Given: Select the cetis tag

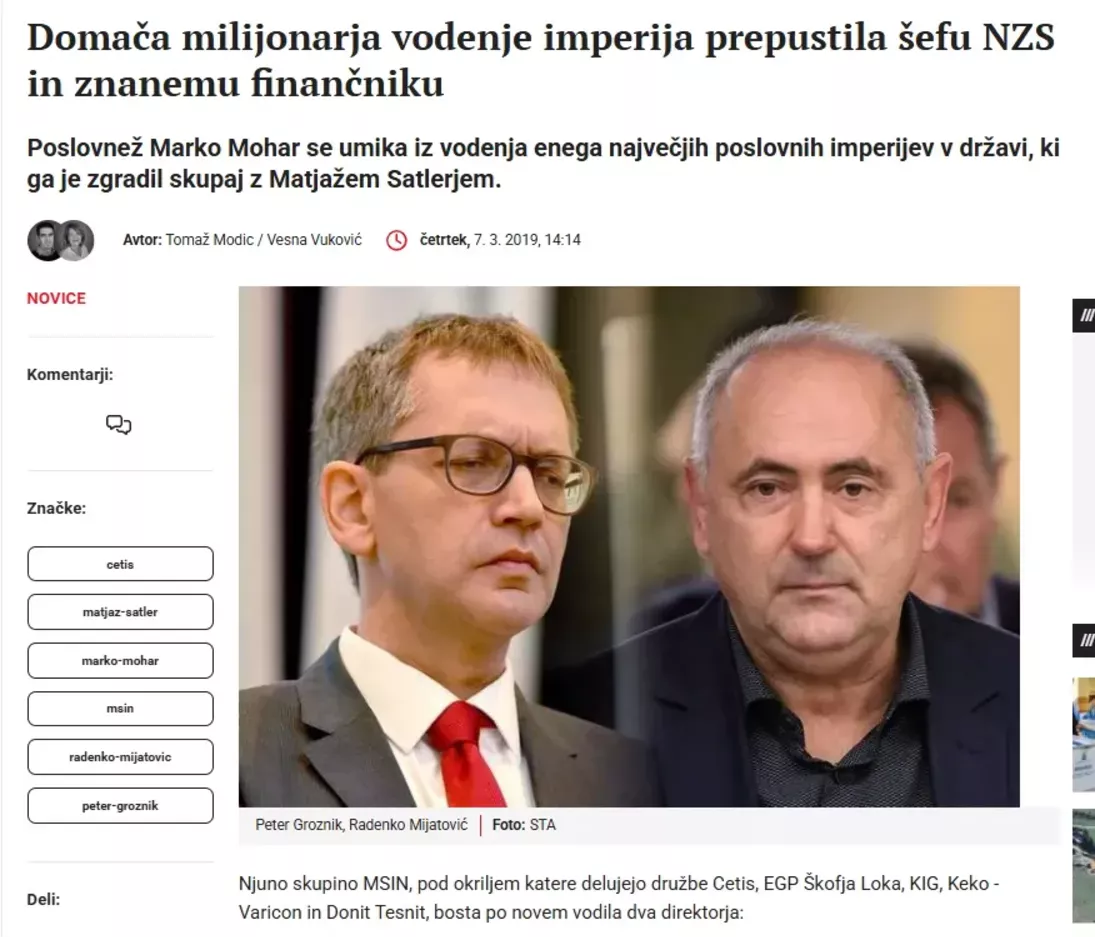Looking at the screenshot, I should point(120,564).
